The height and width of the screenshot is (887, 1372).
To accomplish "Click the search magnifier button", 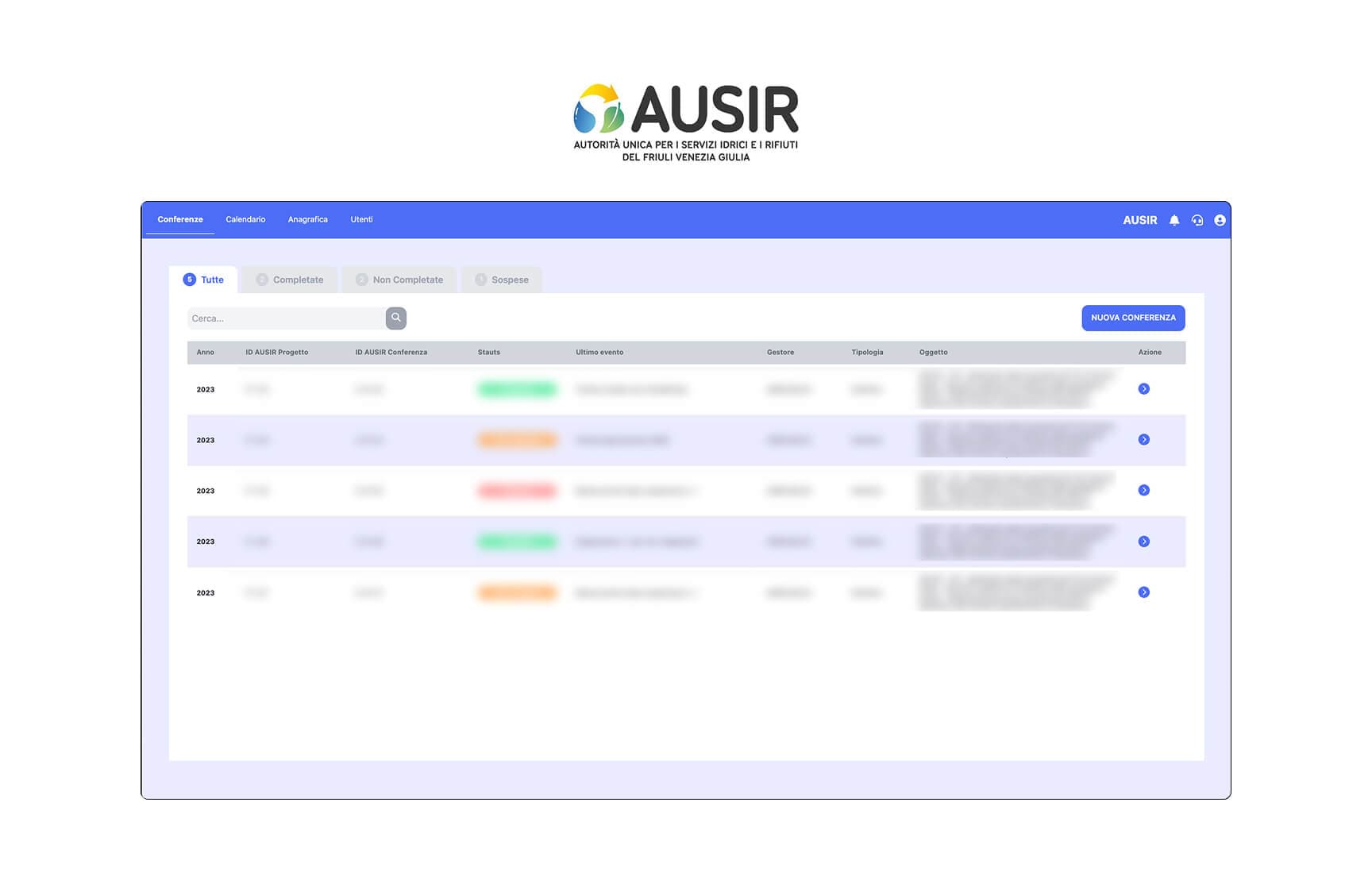I will pyautogui.click(x=396, y=318).
